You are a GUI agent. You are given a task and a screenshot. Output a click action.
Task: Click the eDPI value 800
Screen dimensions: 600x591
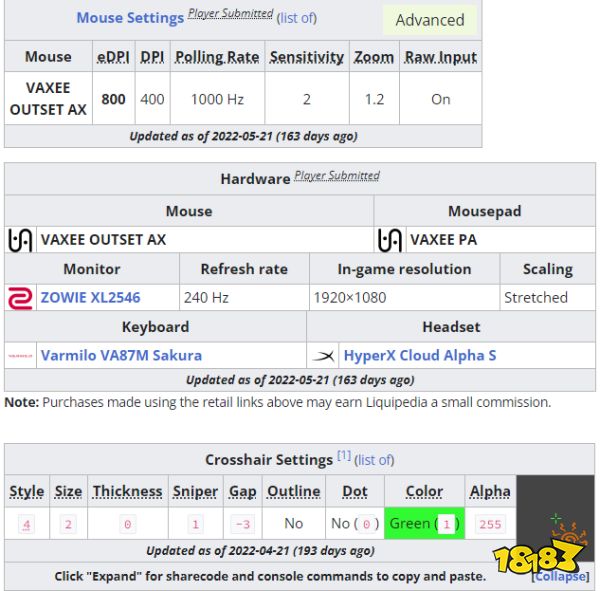pos(113,99)
